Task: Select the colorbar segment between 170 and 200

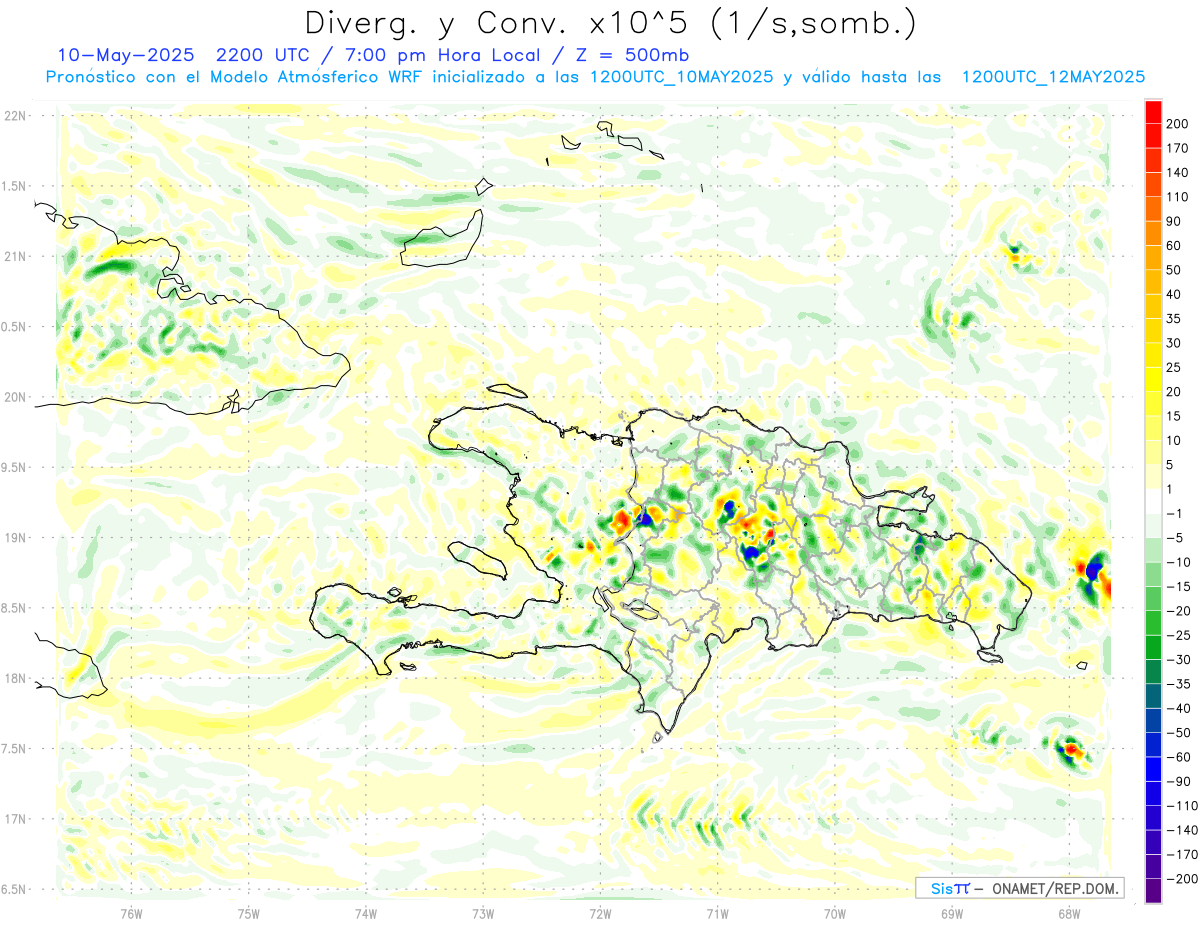Action: (1153, 135)
